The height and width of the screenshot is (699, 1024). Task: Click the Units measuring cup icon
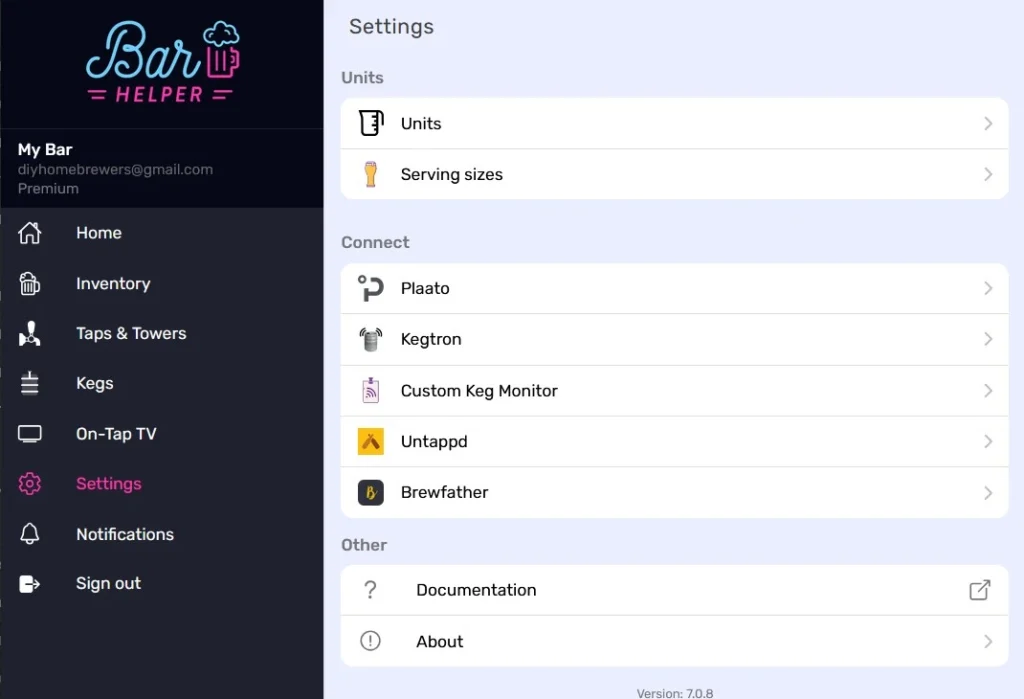[x=370, y=124]
